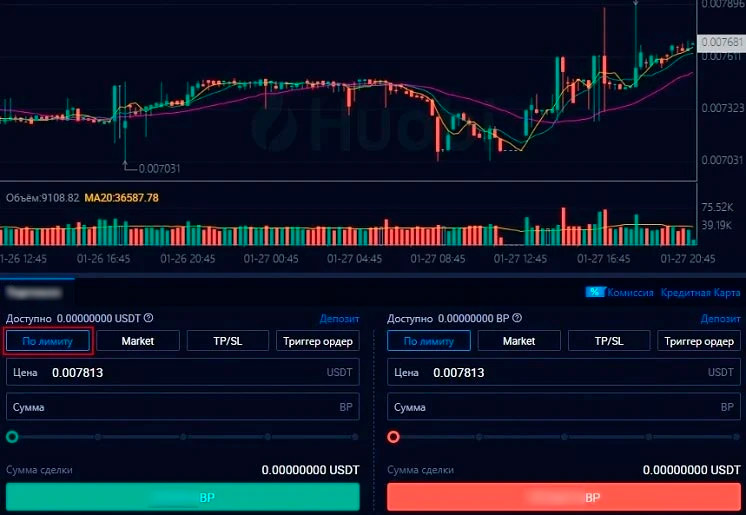Switch to Триггер ордер in buy panel
This screenshot has height=515, width=746.
point(318,341)
